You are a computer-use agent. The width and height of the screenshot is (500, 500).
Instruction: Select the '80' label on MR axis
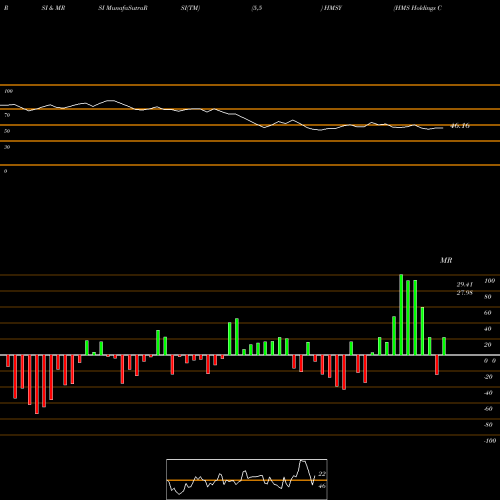(488, 297)
